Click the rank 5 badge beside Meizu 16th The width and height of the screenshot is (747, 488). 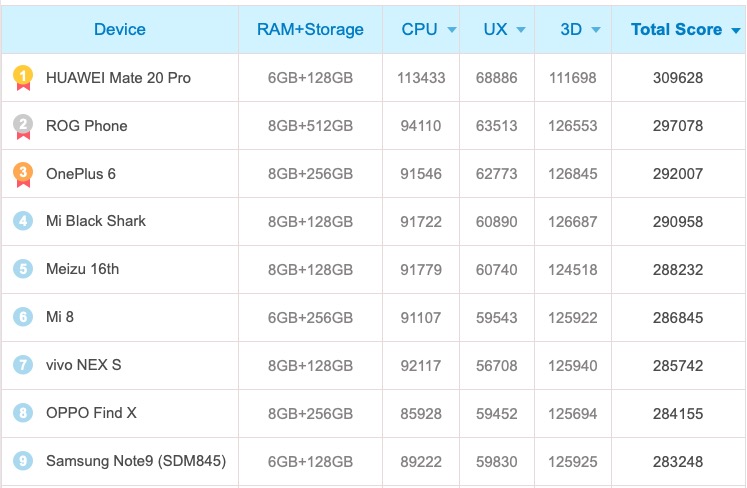pos(23,269)
